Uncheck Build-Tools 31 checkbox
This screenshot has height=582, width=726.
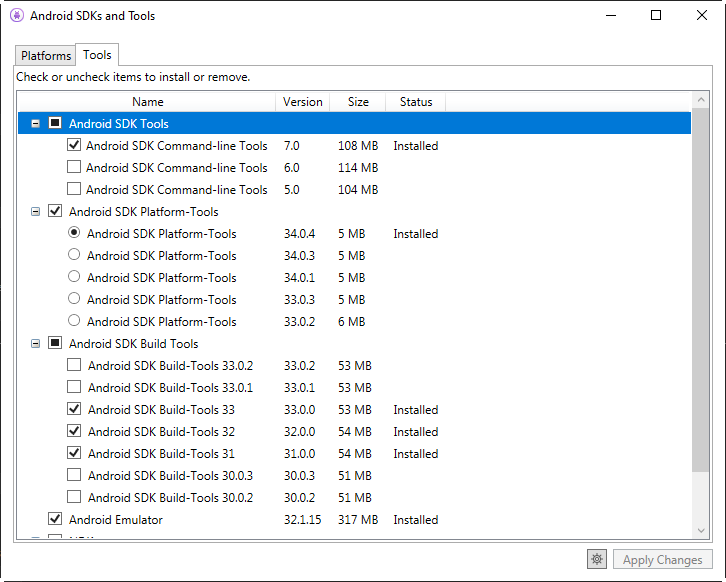[x=74, y=453]
